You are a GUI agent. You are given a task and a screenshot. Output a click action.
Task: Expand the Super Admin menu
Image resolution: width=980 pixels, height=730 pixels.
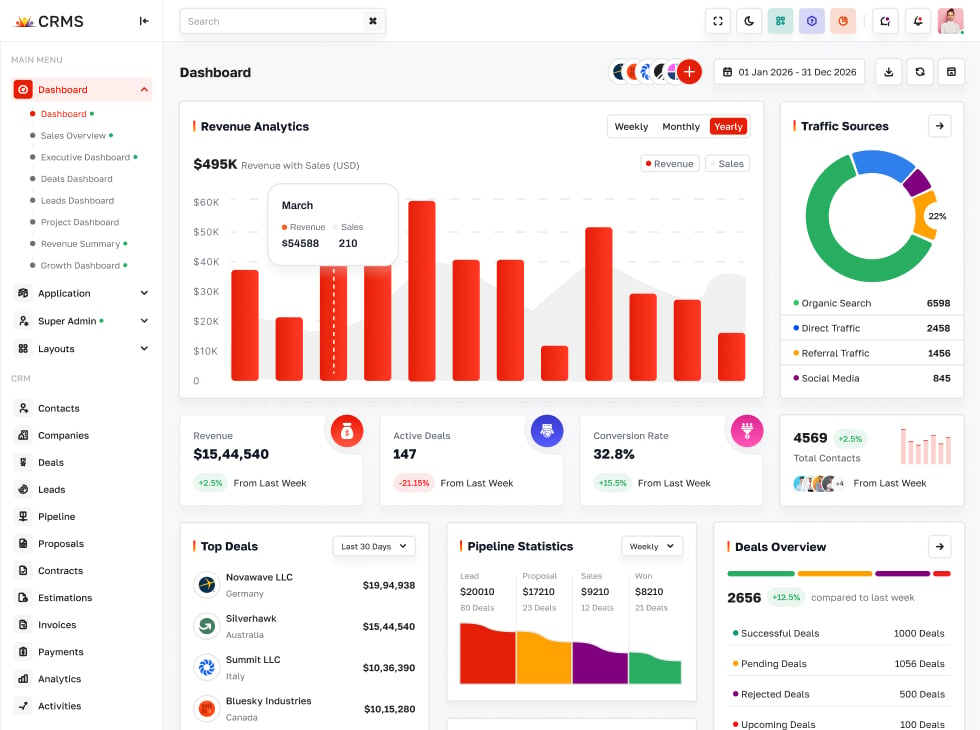pyautogui.click(x=82, y=321)
